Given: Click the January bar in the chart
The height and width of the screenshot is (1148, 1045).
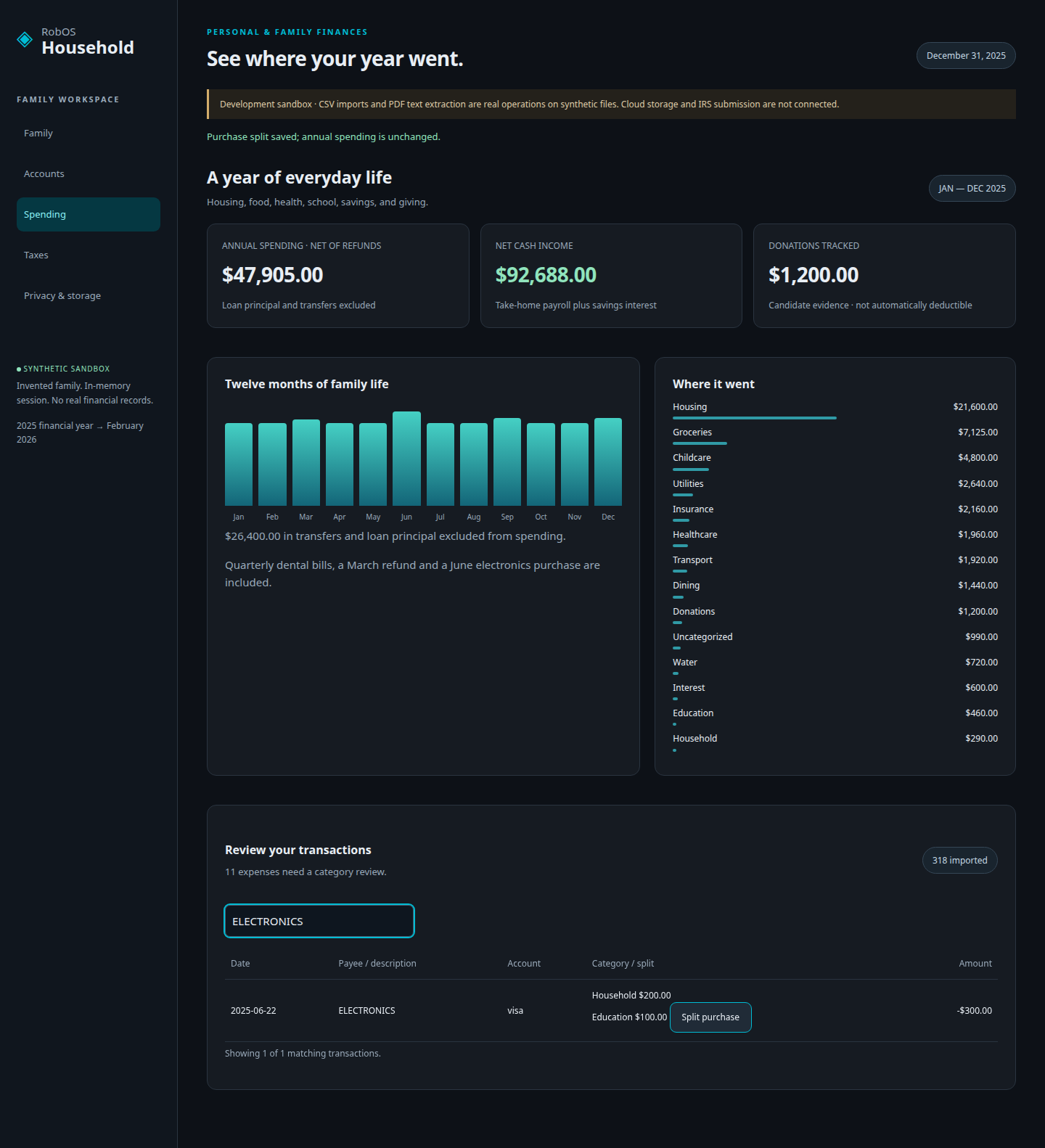Looking at the screenshot, I should 239,464.
